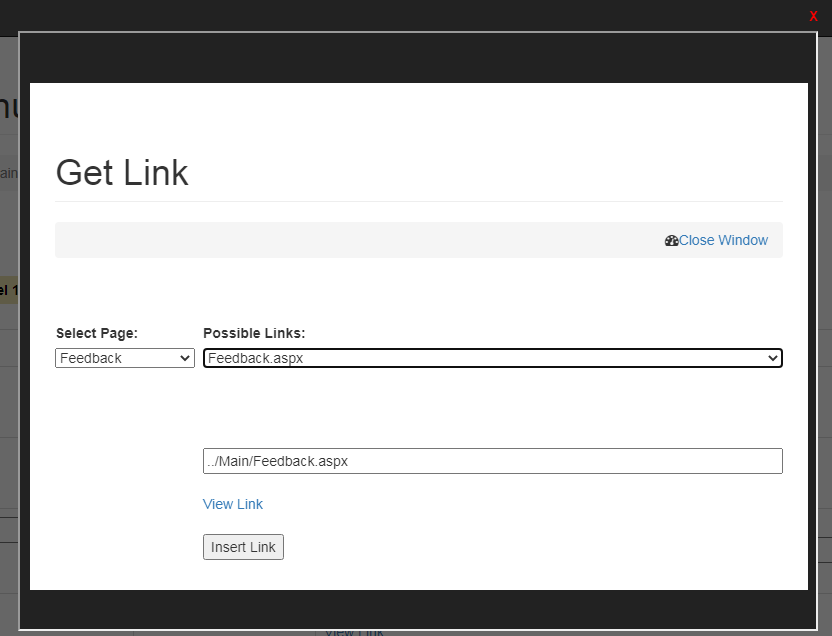
Task: Close the popup with the red X
Action: pyautogui.click(x=813, y=16)
